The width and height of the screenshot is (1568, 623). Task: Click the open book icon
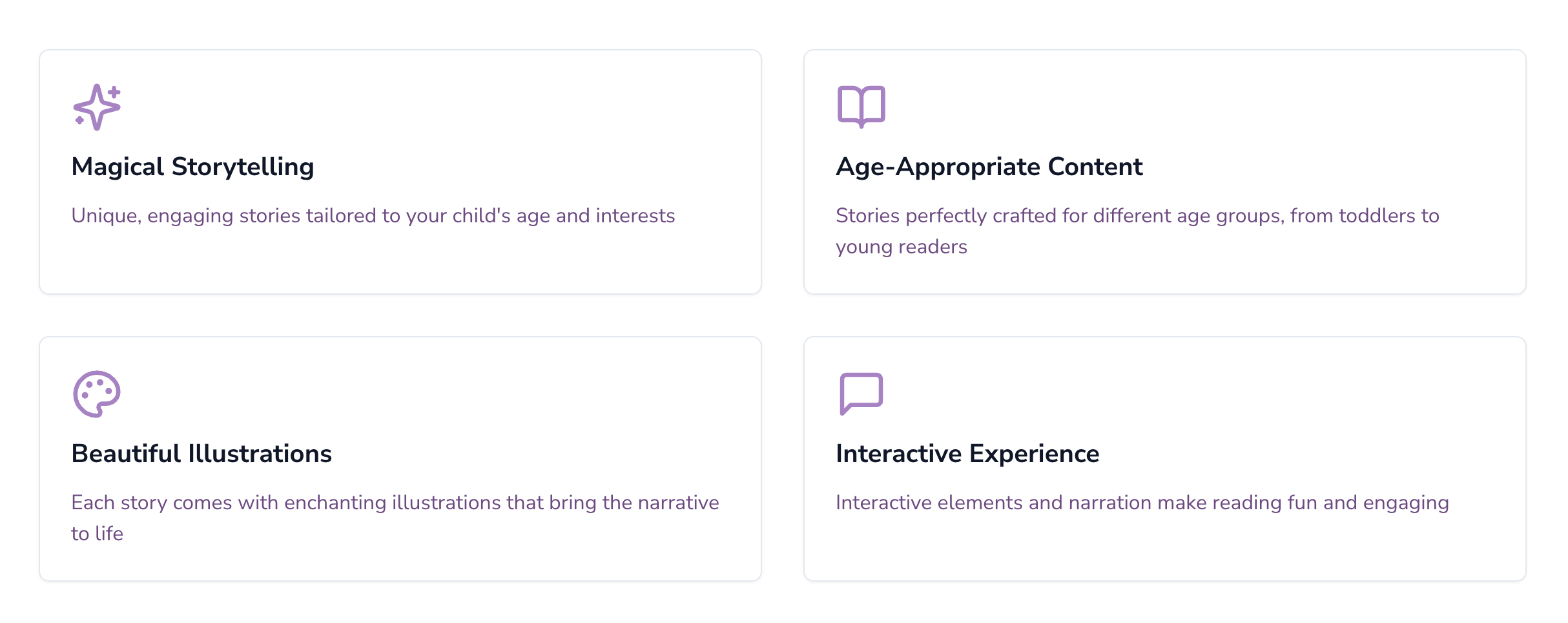point(861,107)
